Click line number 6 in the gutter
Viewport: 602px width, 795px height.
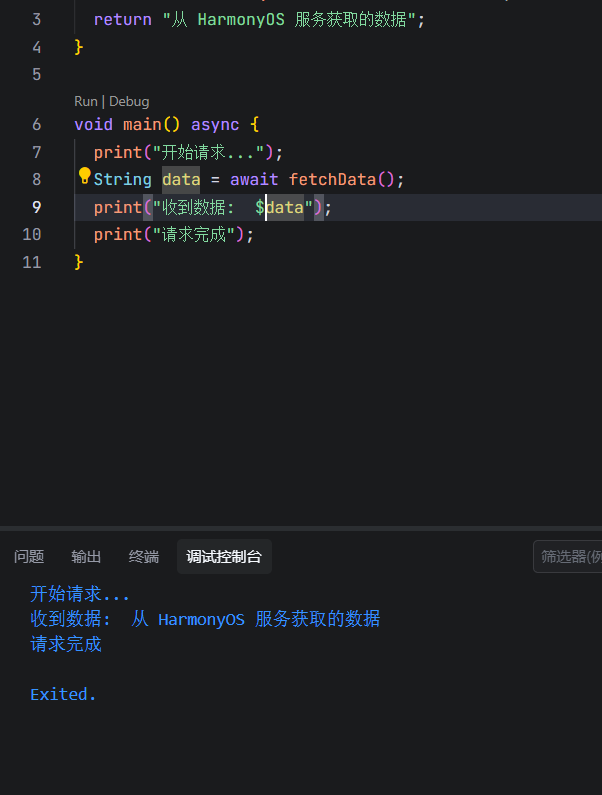37,125
